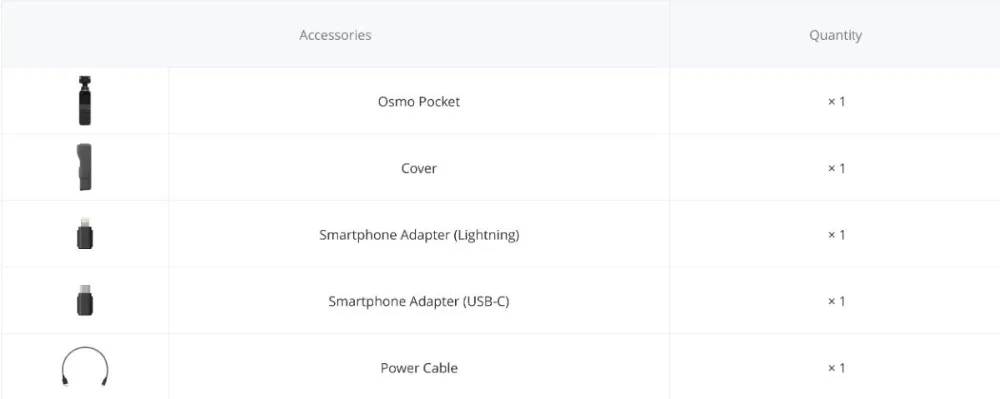
Task: Click Smartphone Adapter (USB-C) label
Action: (x=419, y=301)
